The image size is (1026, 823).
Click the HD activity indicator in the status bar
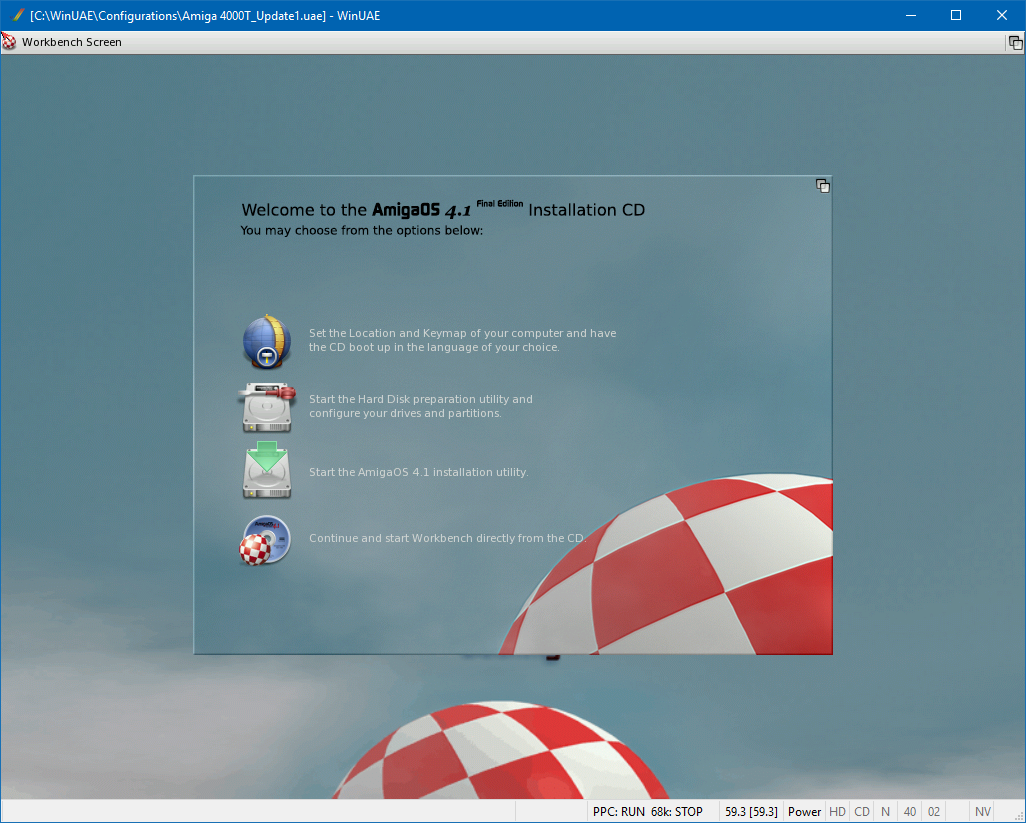(x=837, y=812)
